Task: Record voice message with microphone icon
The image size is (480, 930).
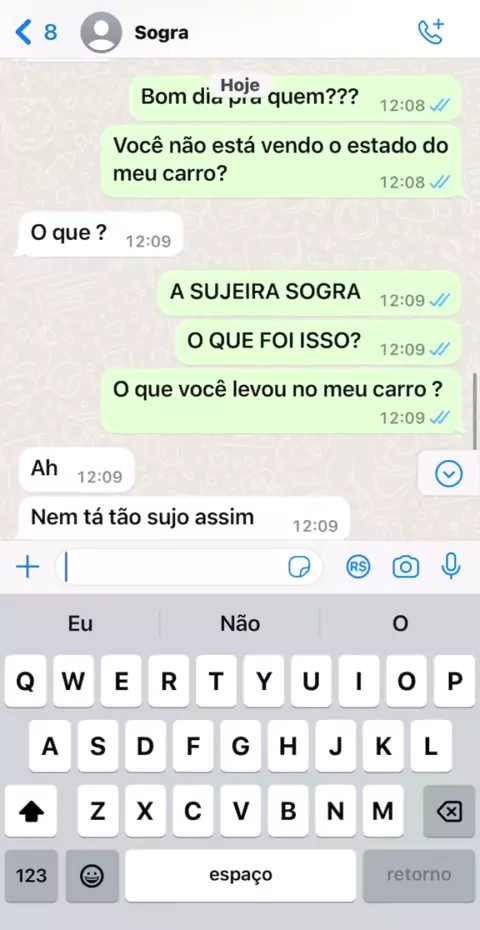Action: (451, 566)
